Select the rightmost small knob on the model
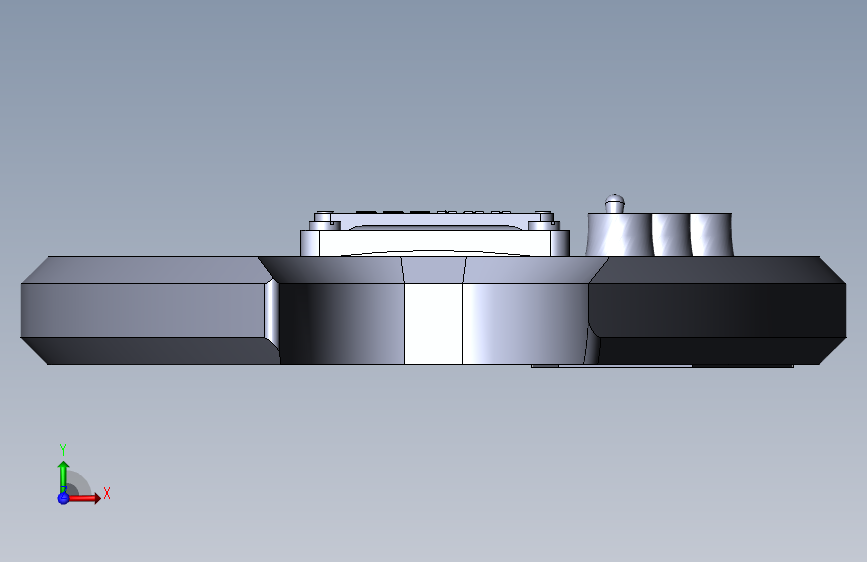 pos(712,235)
